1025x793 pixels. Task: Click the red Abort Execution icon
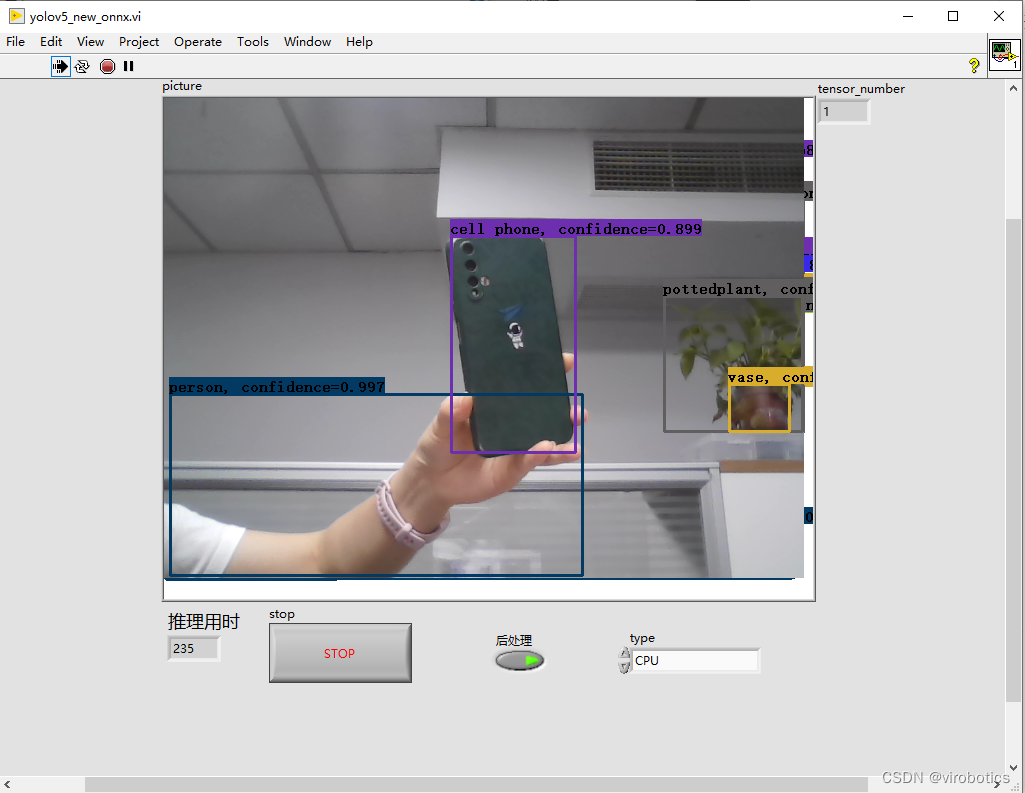pyautogui.click(x=107, y=66)
